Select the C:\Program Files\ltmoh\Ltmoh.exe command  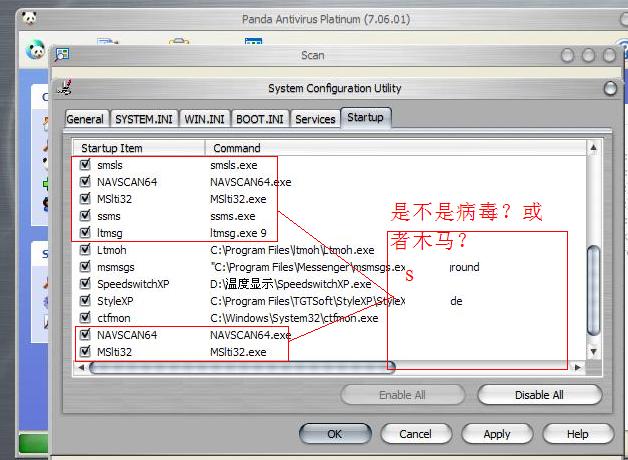pyautogui.click(x=292, y=250)
